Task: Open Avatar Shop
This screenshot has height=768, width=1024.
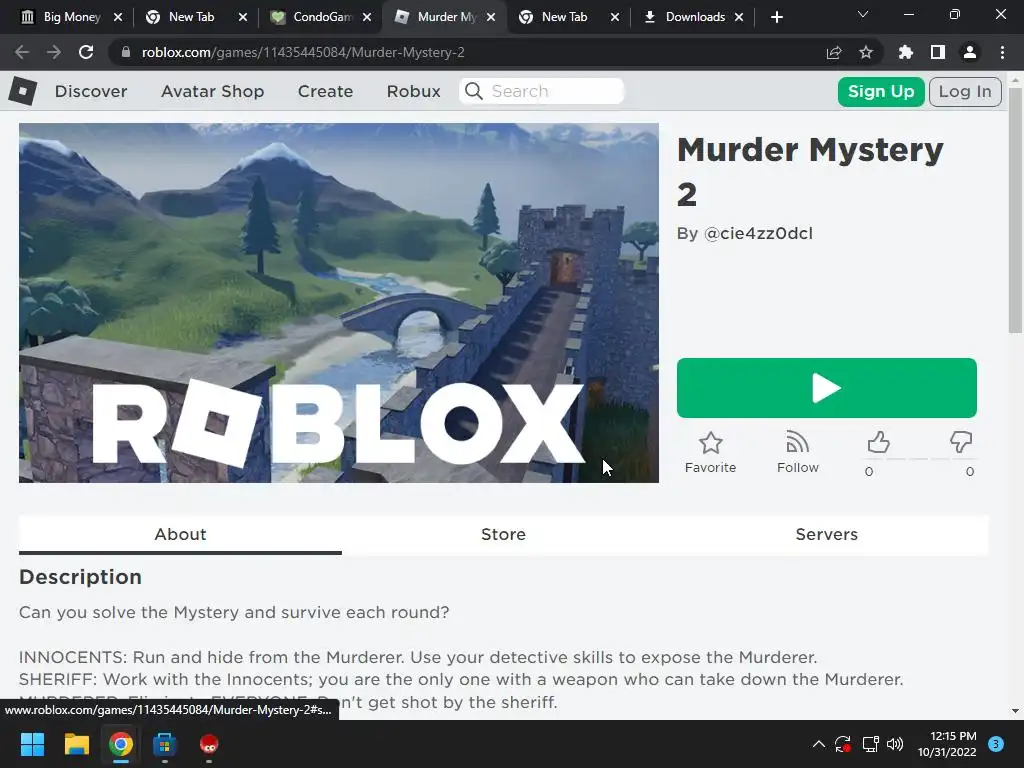Action: 212,91
